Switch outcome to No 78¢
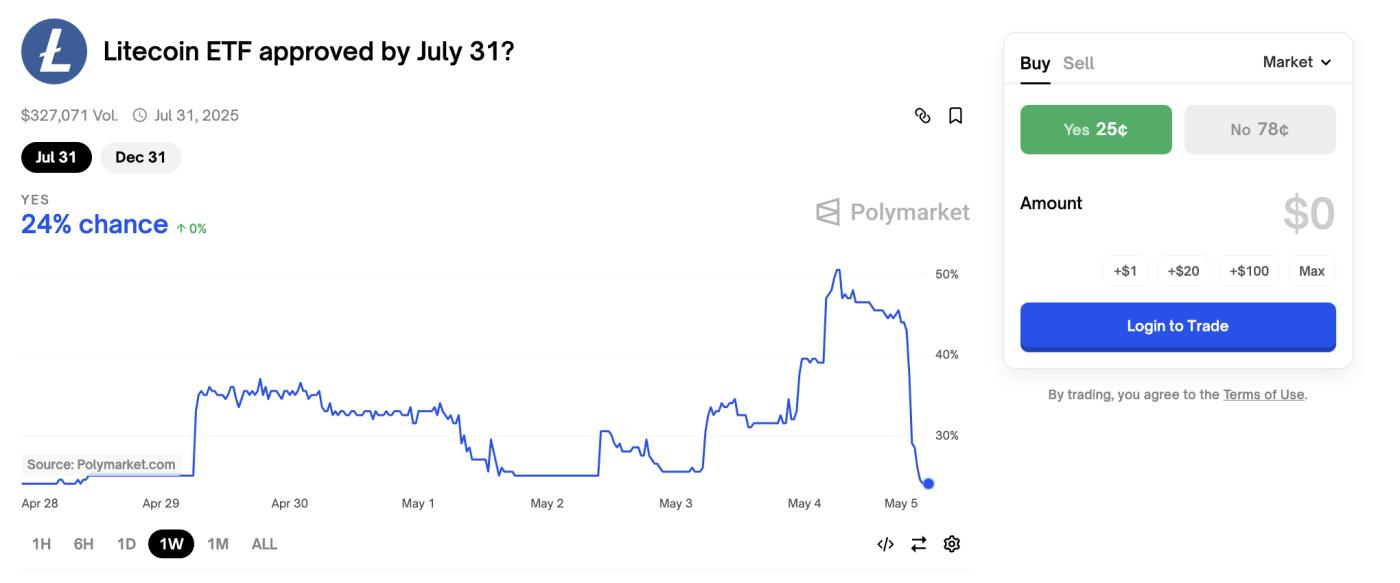The width and height of the screenshot is (1400, 583). tap(1260, 129)
